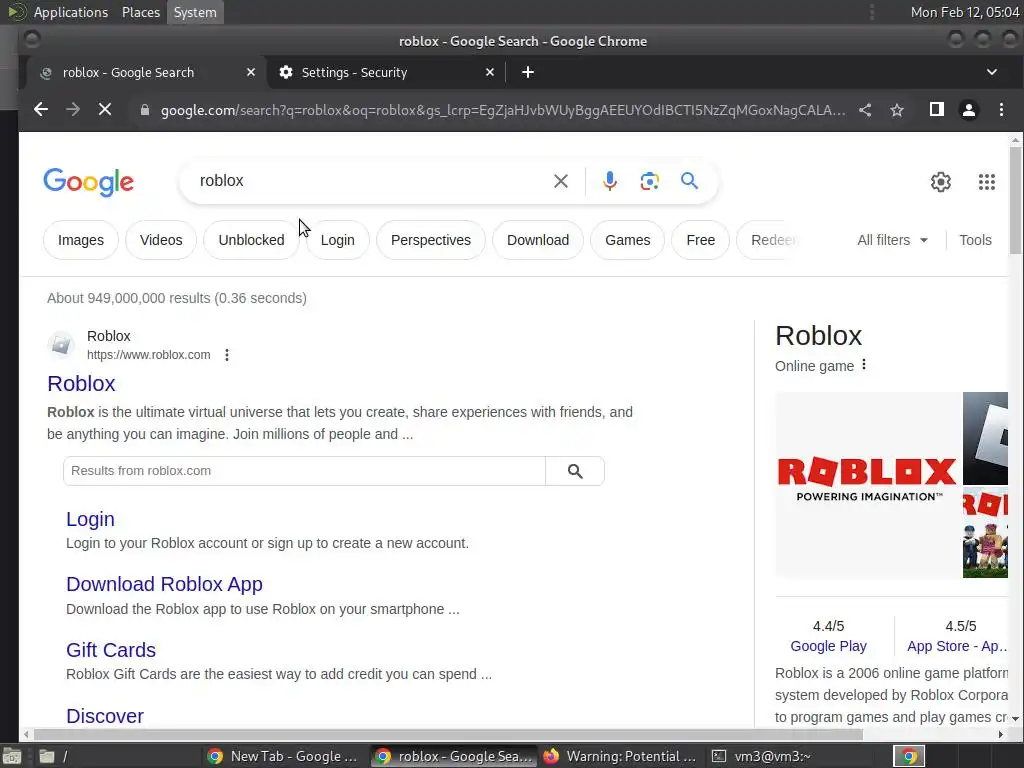
Task: Share this page from address bar
Action: coord(865,110)
